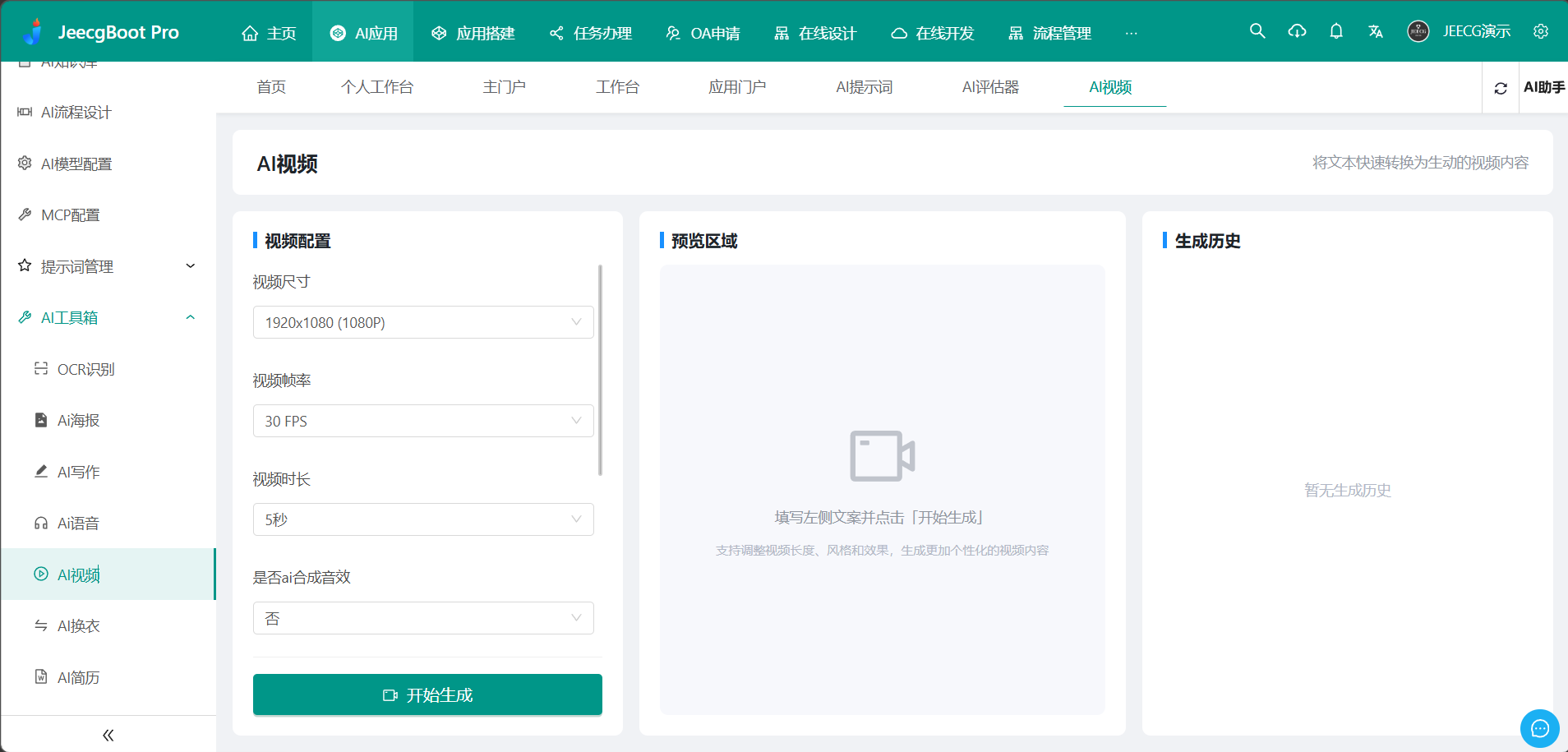Screen dimensions: 1568x752
Task: Open the 视频尺寸 resolution dropdown
Action: (x=422, y=322)
